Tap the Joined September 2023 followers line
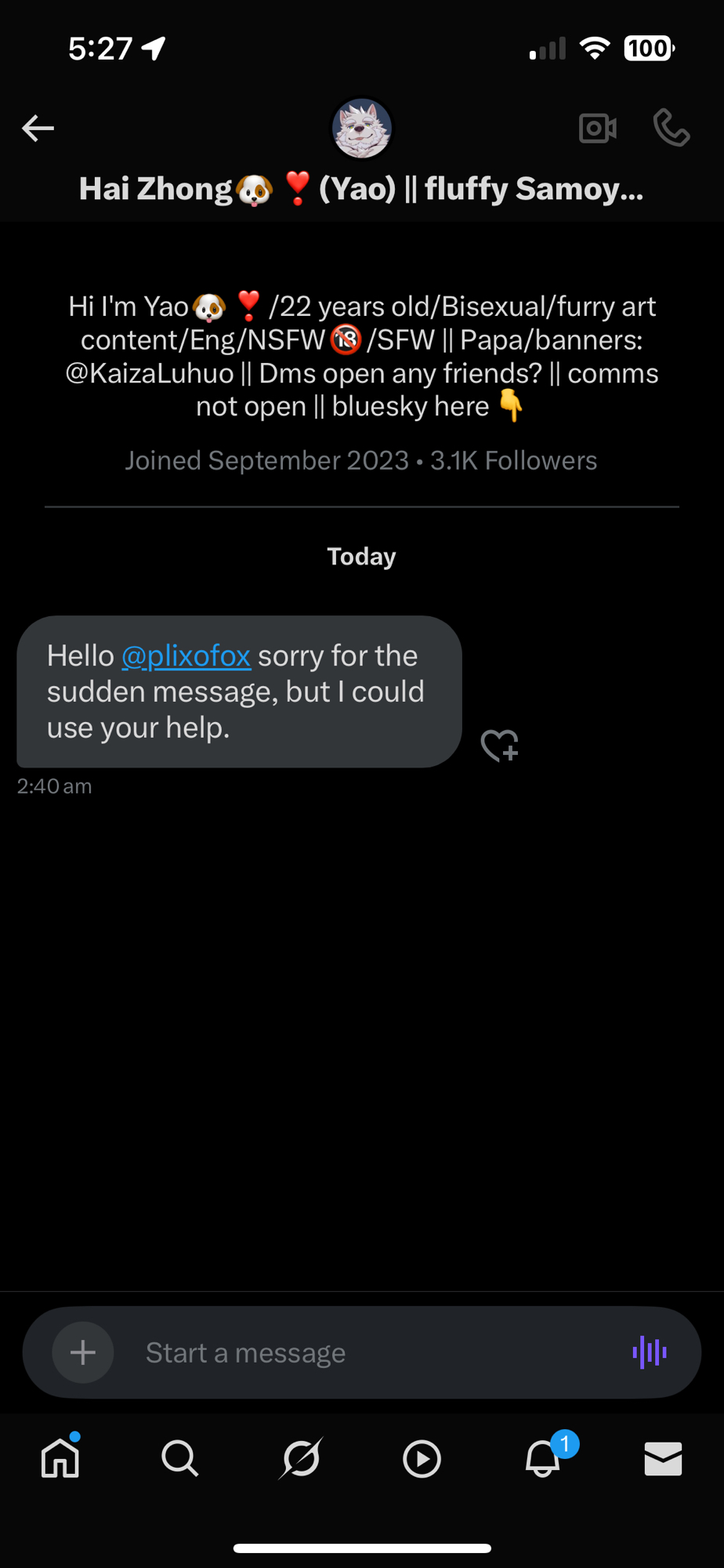 (361, 460)
